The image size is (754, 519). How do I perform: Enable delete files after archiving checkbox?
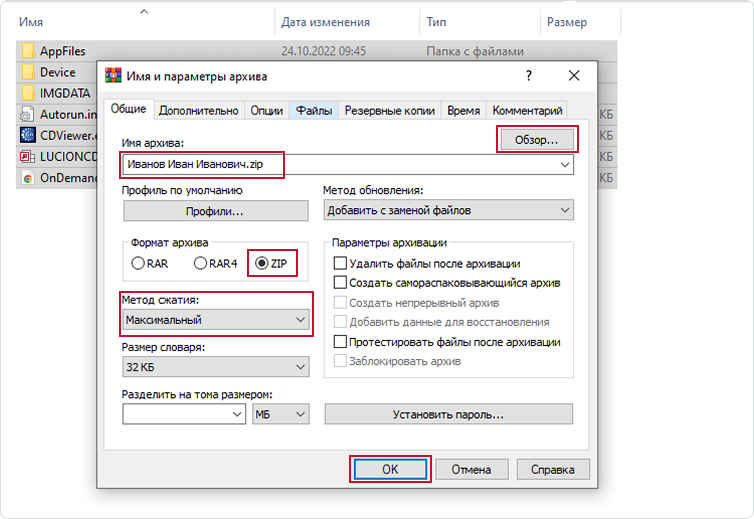point(341,263)
